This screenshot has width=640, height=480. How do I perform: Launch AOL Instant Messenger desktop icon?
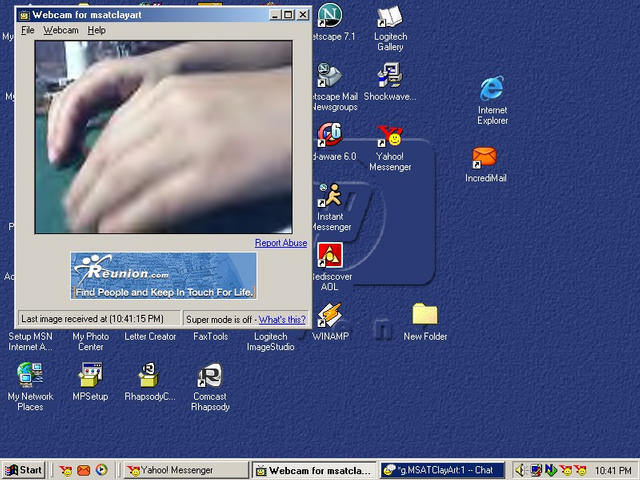pyautogui.click(x=330, y=196)
